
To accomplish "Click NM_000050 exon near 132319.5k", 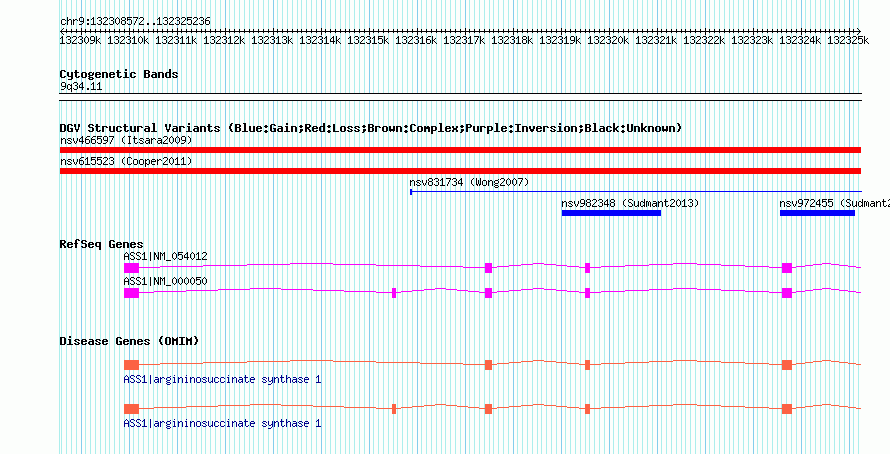I will [587, 293].
